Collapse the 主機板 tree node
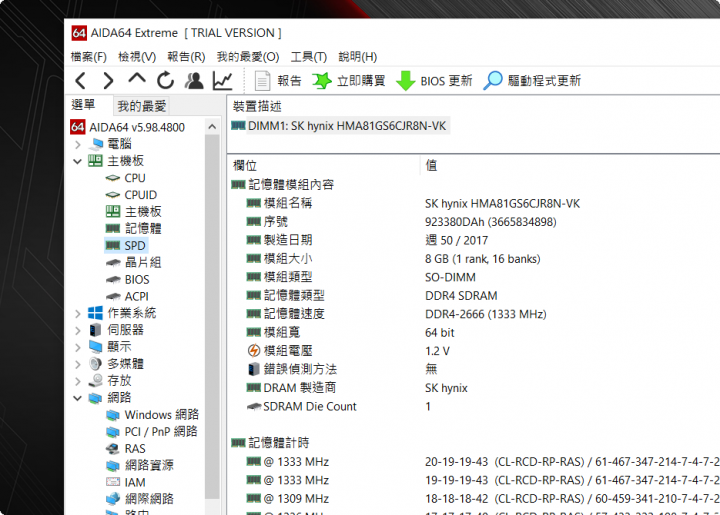This screenshot has width=720, height=515. click(x=78, y=162)
